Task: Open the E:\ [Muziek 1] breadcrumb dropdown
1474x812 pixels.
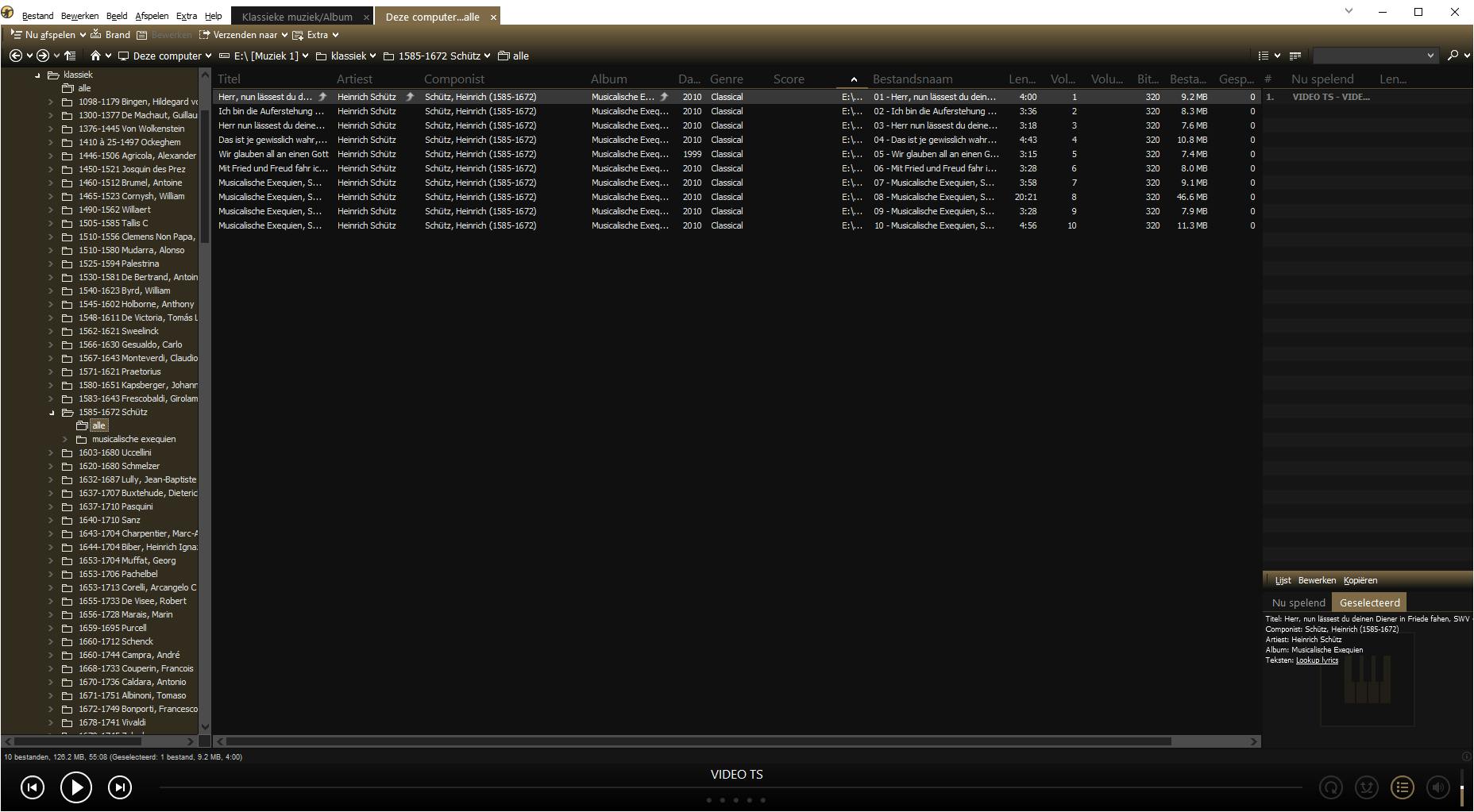Action: pyautogui.click(x=304, y=56)
